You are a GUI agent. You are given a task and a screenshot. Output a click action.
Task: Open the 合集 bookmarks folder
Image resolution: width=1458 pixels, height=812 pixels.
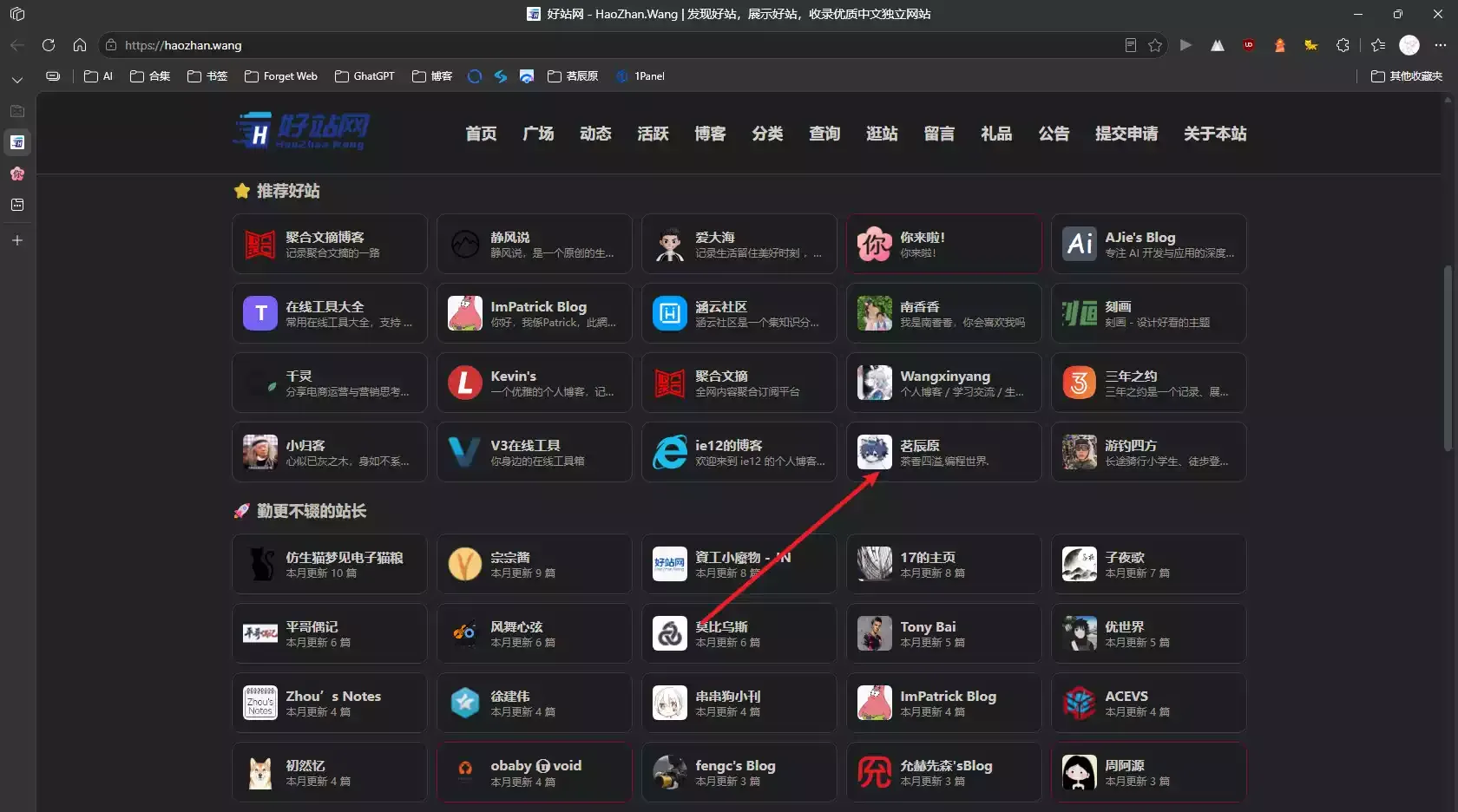pos(150,76)
